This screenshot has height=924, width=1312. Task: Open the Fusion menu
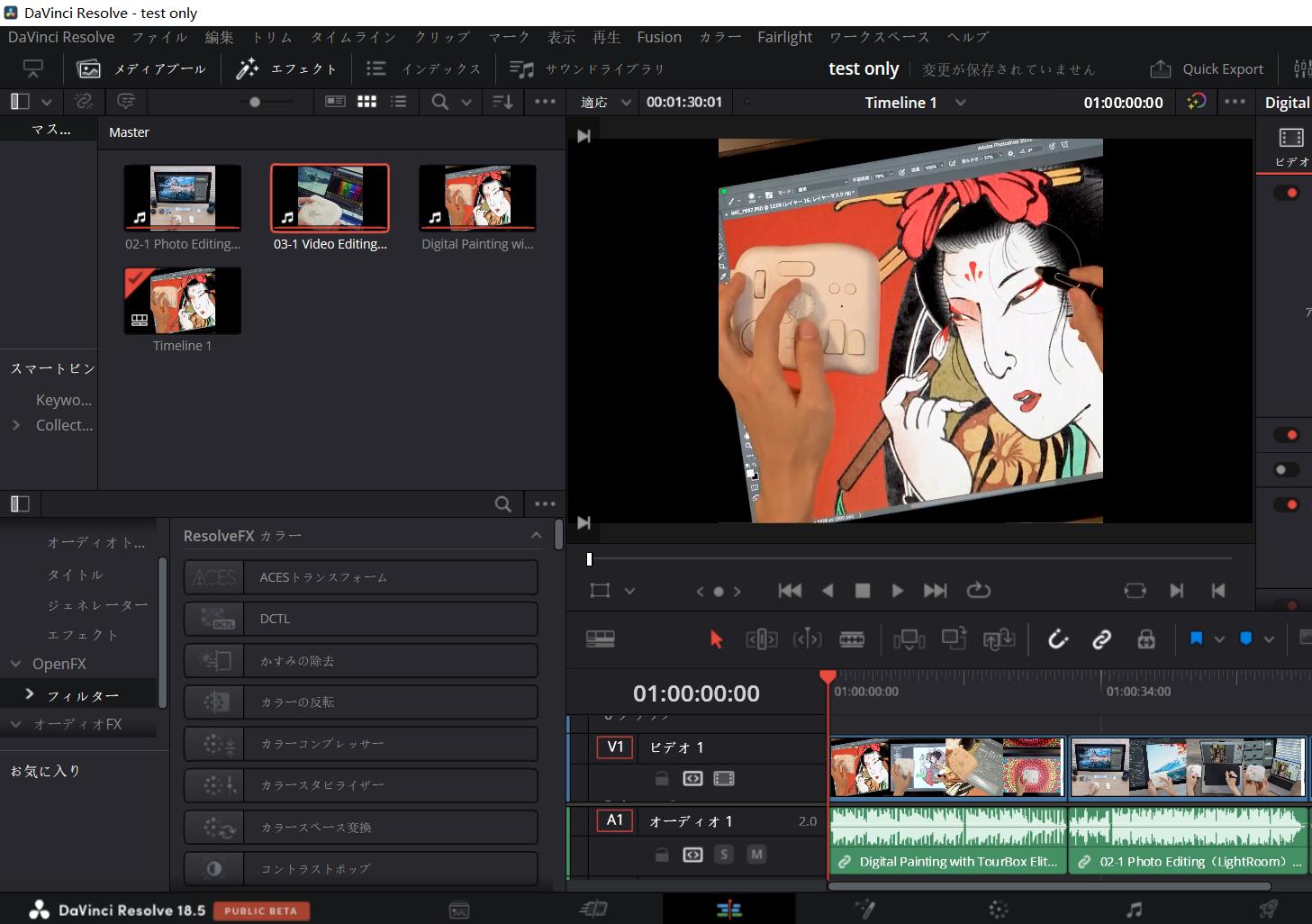click(x=658, y=37)
